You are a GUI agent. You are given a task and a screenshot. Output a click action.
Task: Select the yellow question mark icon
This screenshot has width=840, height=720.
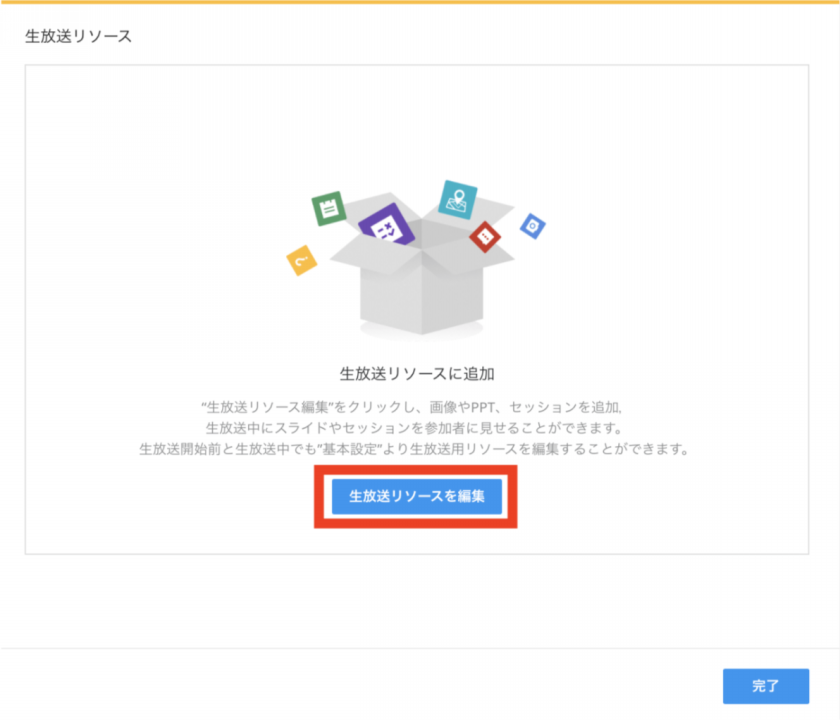click(x=302, y=260)
